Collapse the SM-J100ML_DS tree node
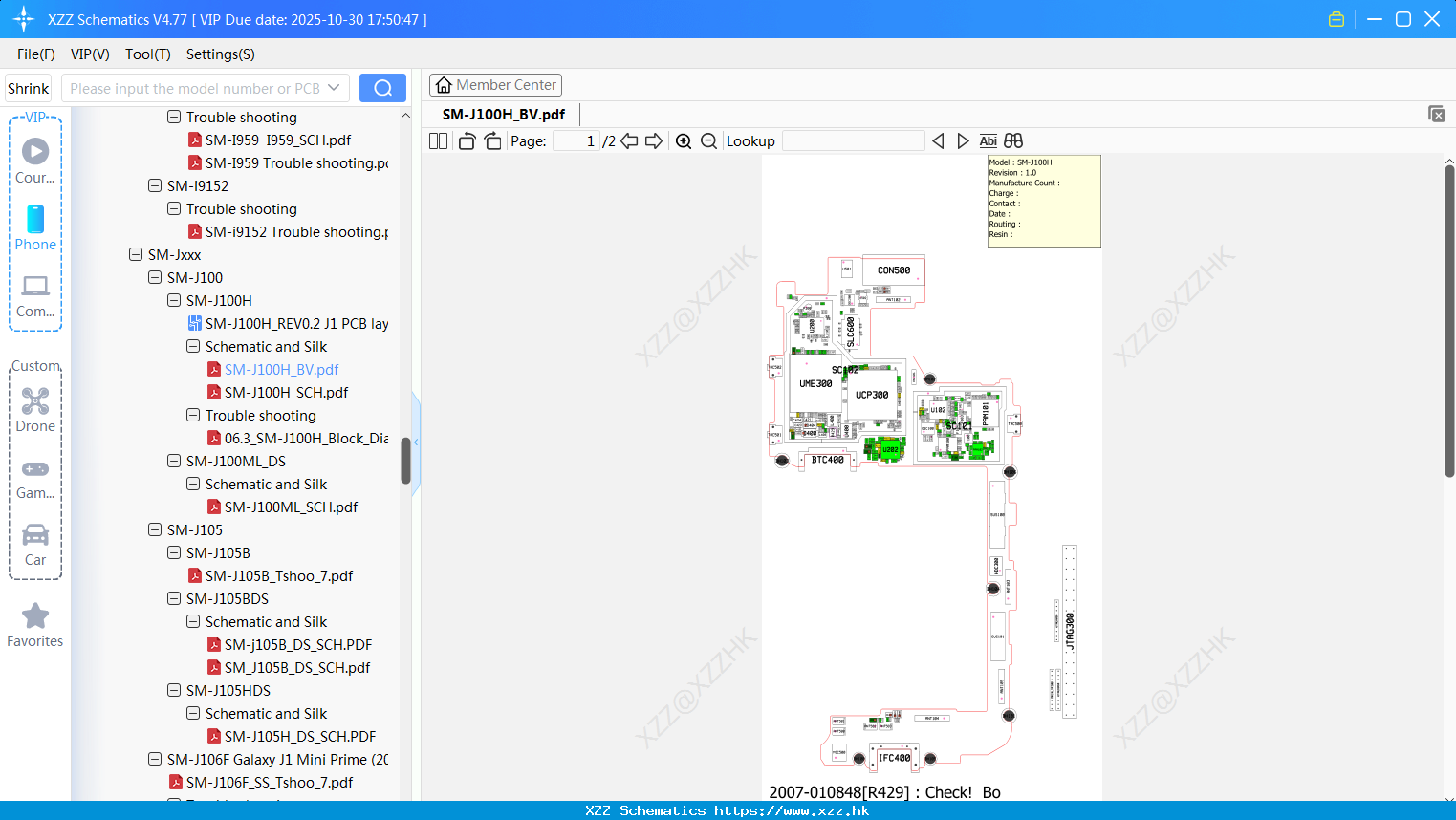1456x820 pixels. (174, 462)
